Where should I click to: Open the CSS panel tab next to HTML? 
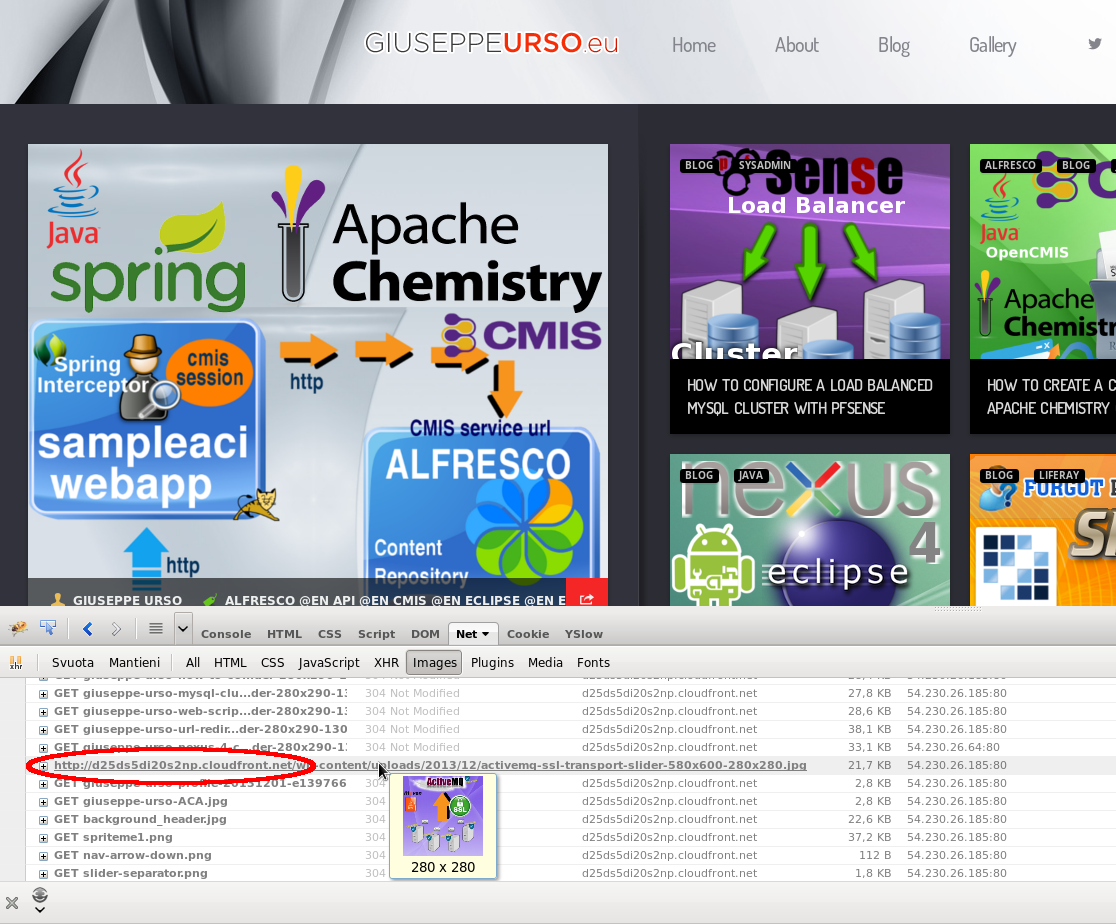pos(329,634)
